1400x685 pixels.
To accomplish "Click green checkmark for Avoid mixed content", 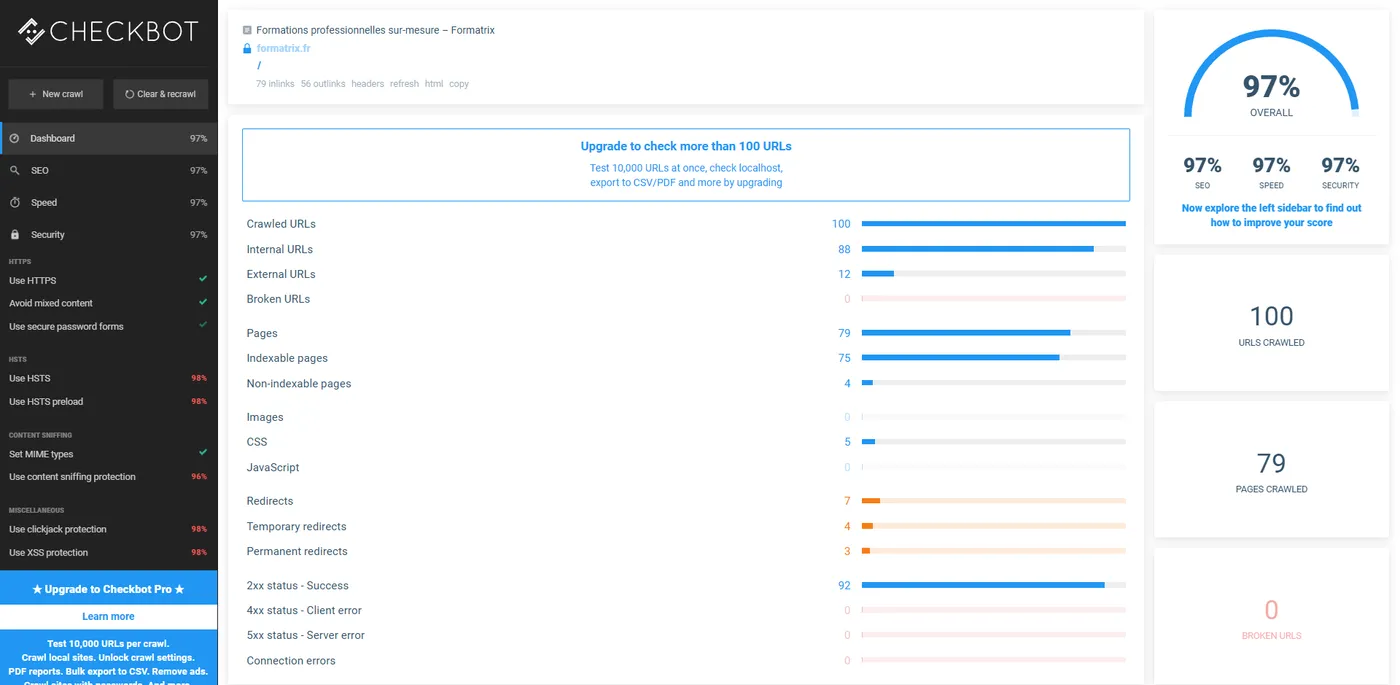I will [203, 302].
